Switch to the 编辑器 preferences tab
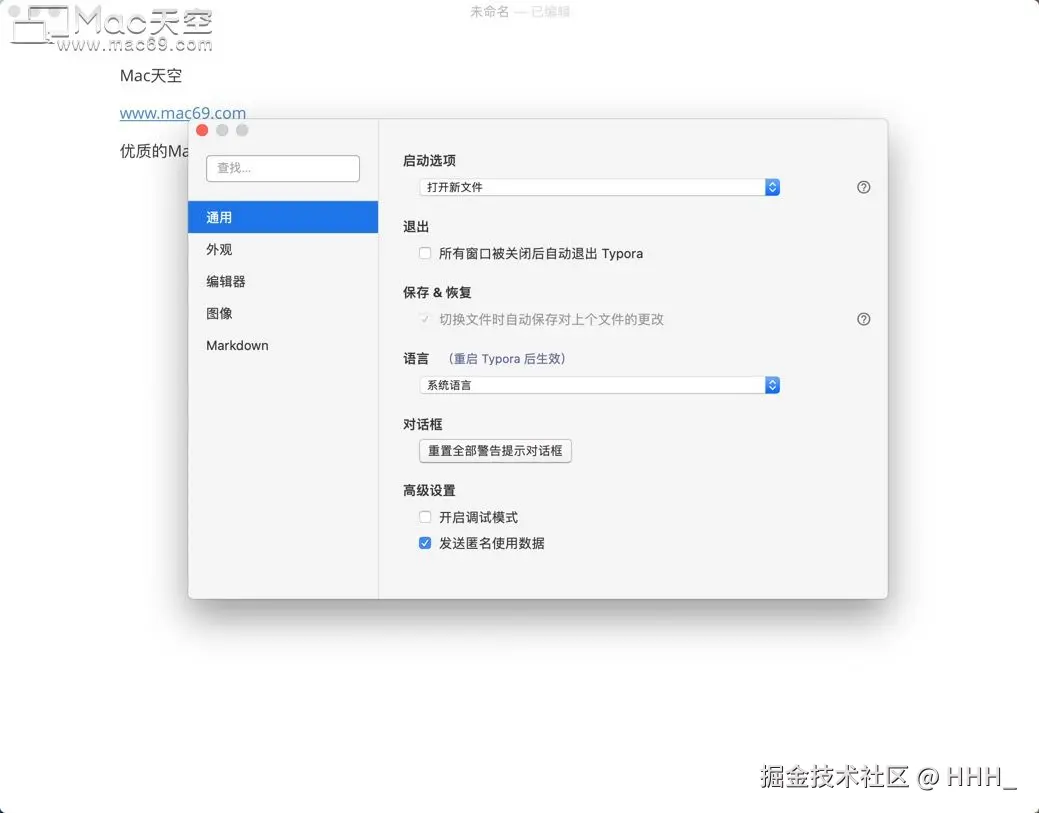The image size is (1039, 813). (283, 281)
